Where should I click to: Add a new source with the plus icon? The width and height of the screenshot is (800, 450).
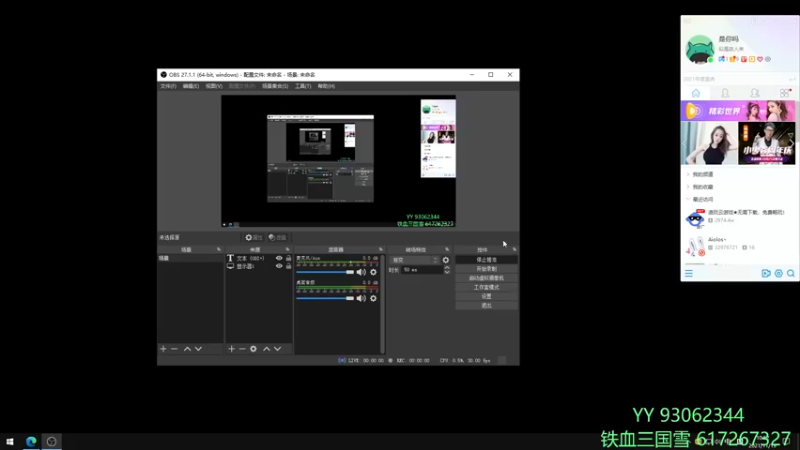tap(232, 349)
